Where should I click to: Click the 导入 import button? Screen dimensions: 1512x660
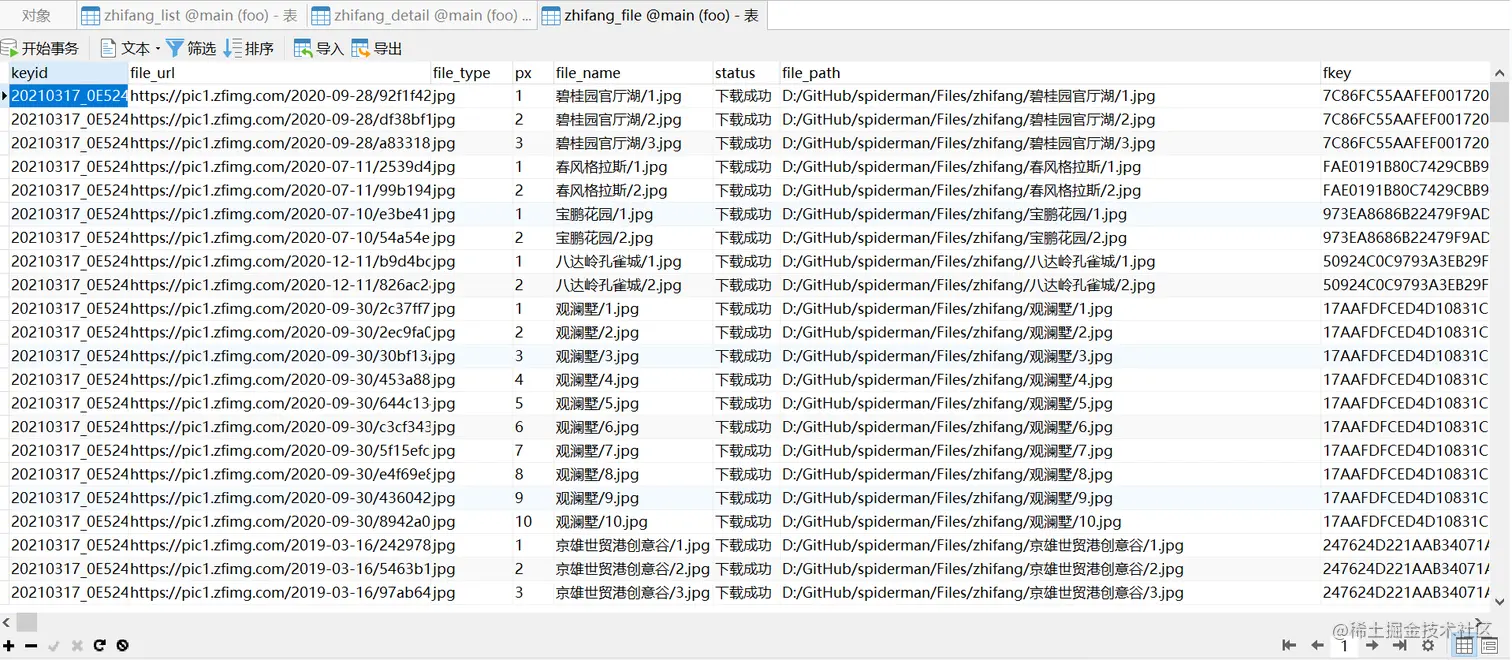click(319, 48)
